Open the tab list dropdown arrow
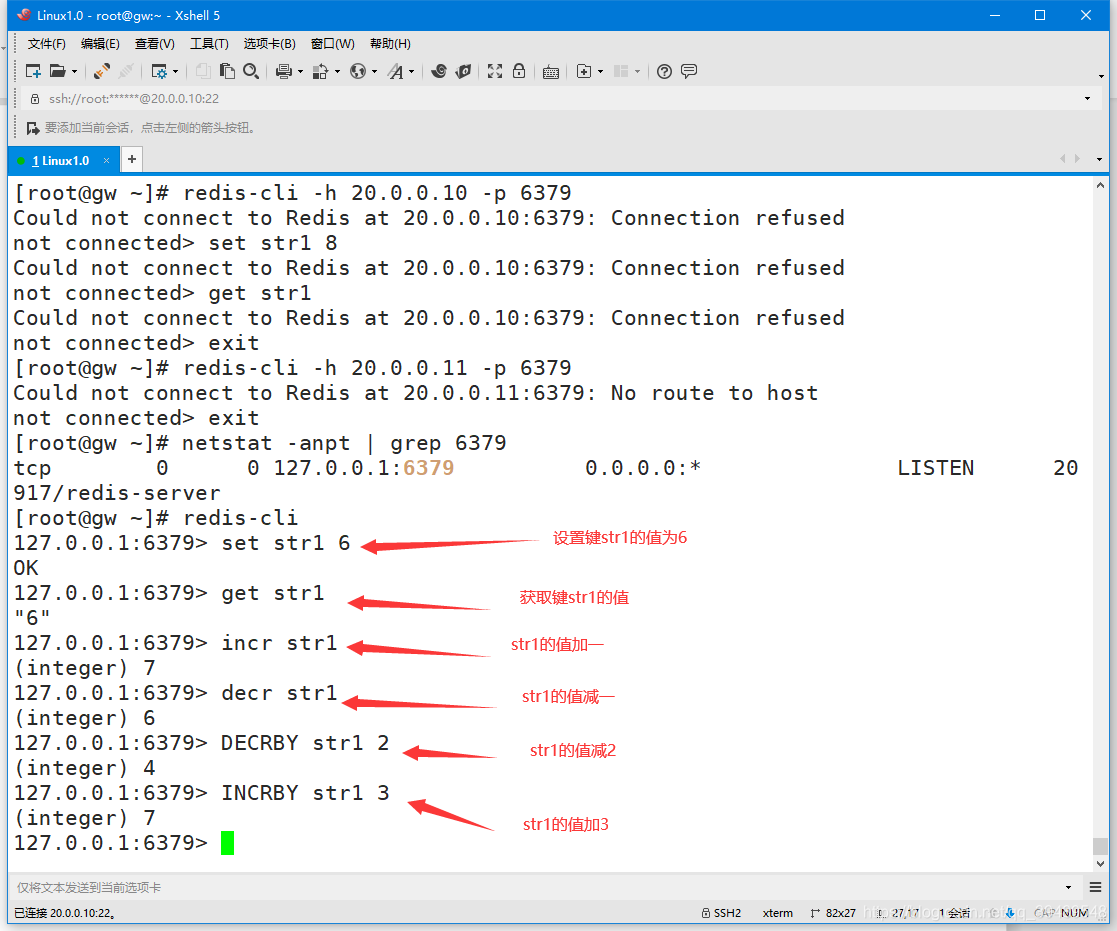The height and width of the screenshot is (931, 1117). coord(1099,160)
